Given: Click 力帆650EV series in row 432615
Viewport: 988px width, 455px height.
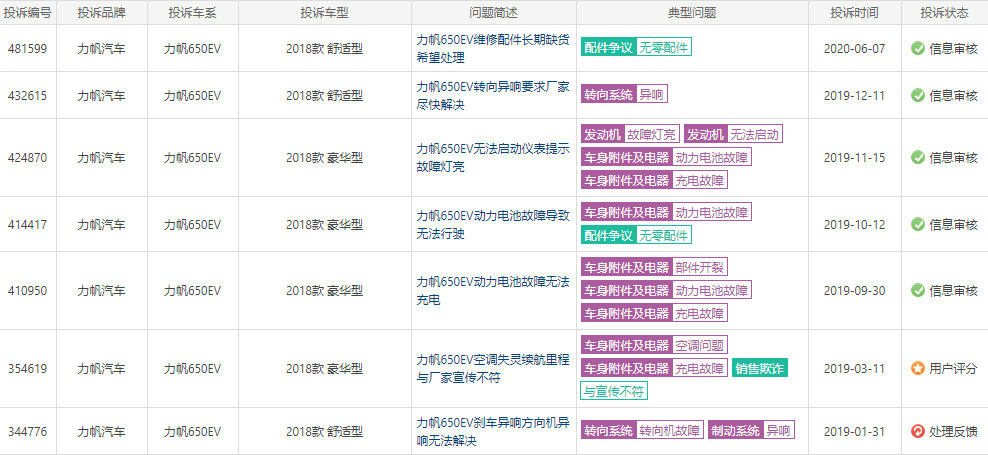Looking at the screenshot, I should (193, 96).
